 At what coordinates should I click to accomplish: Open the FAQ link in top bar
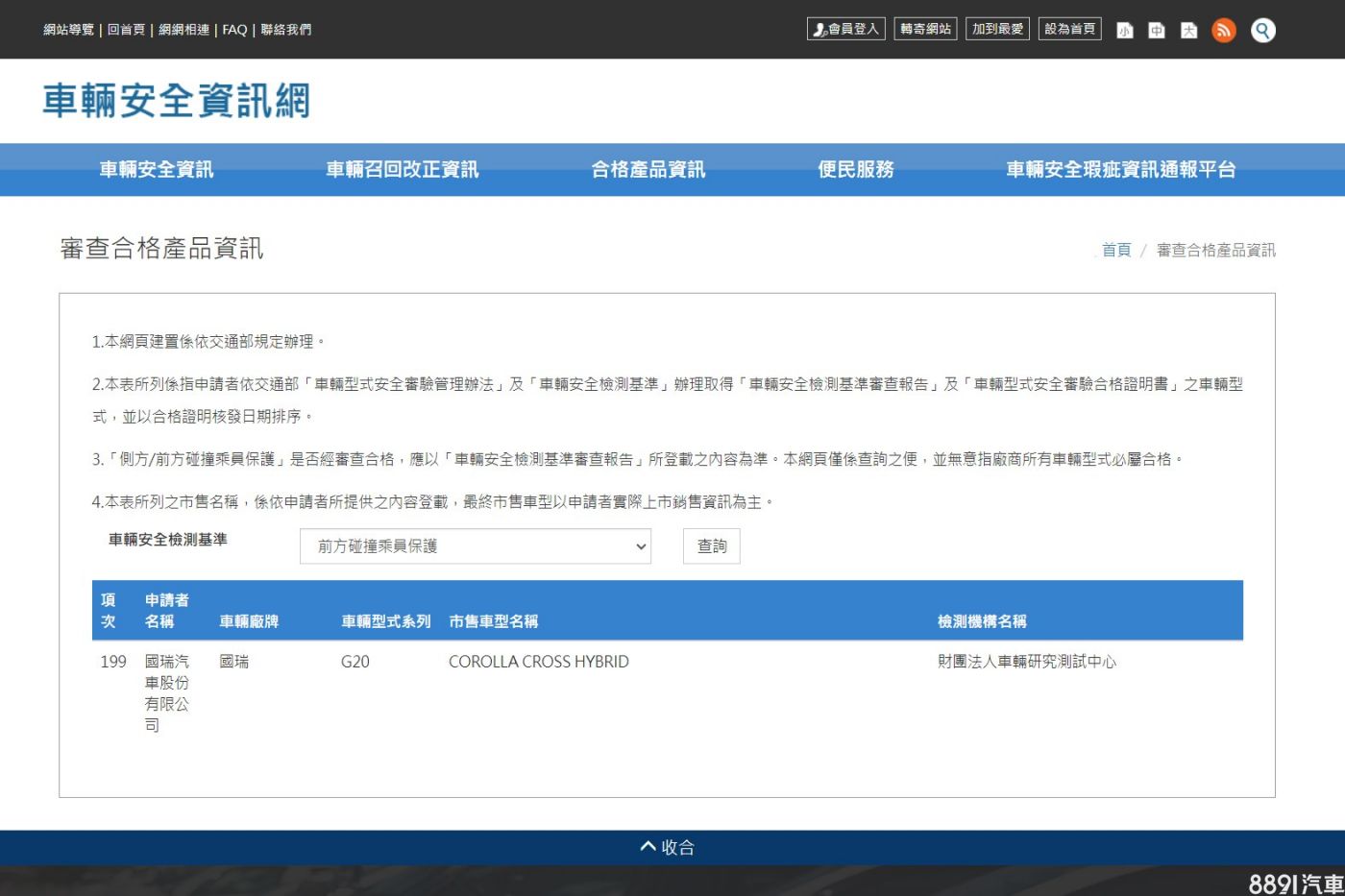coord(234,30)
